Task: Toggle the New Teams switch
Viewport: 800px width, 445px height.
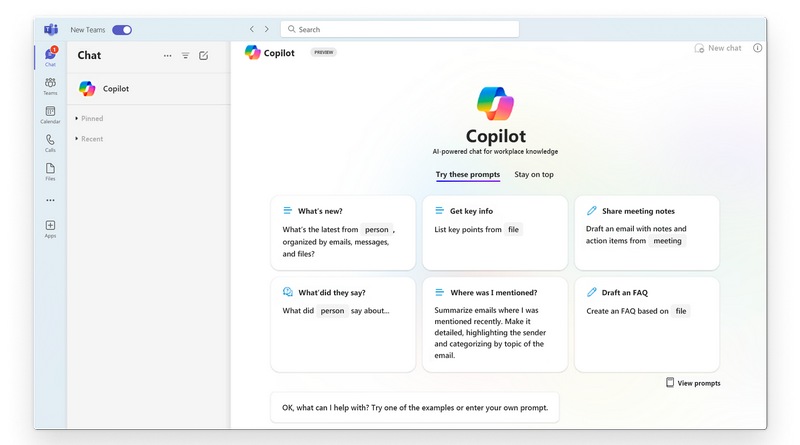Action: pos(122,30)
